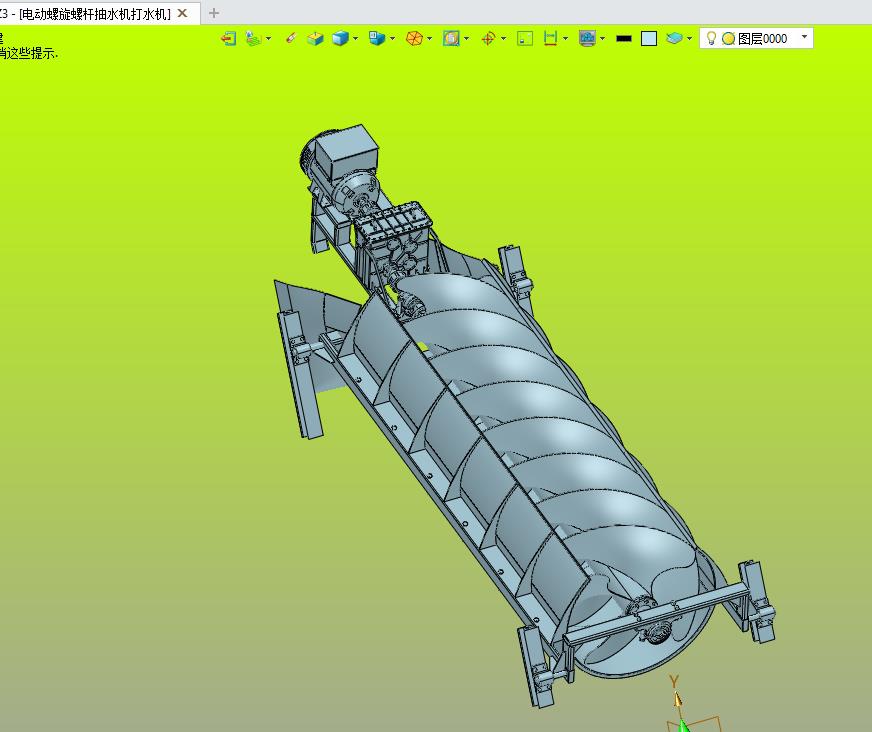Click the exit/return arrow icon in toolbar
This screenshot has height=732, width=872.
(229, 38)
